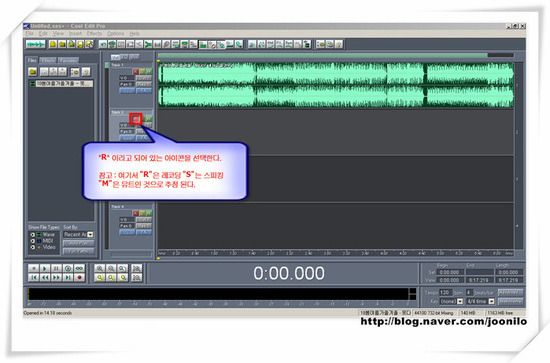
Task: Mute Track 4 with the M button
Action: click(149, 213)
